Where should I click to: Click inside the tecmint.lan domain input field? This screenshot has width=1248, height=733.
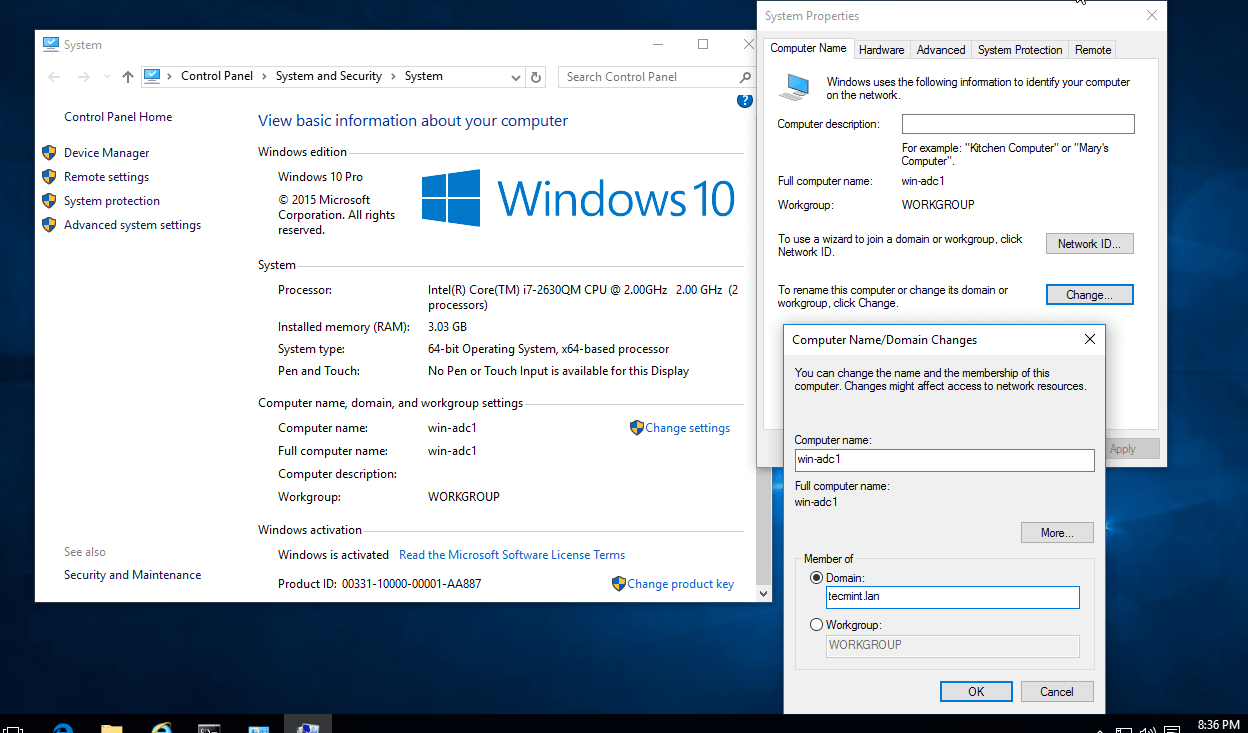point(950,597)
